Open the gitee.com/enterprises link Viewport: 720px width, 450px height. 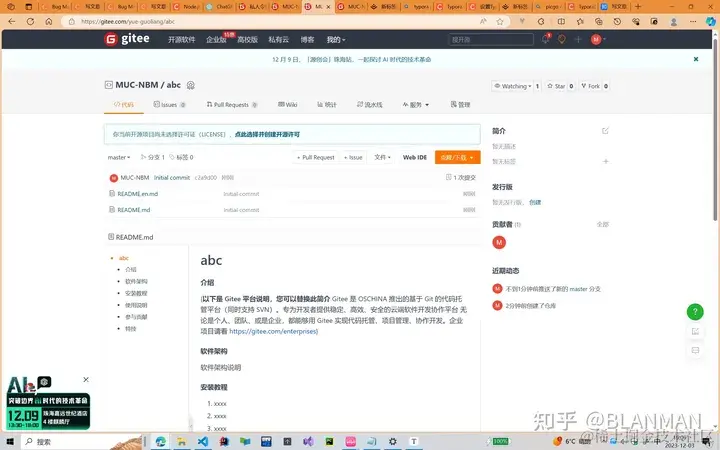(273, 331)
